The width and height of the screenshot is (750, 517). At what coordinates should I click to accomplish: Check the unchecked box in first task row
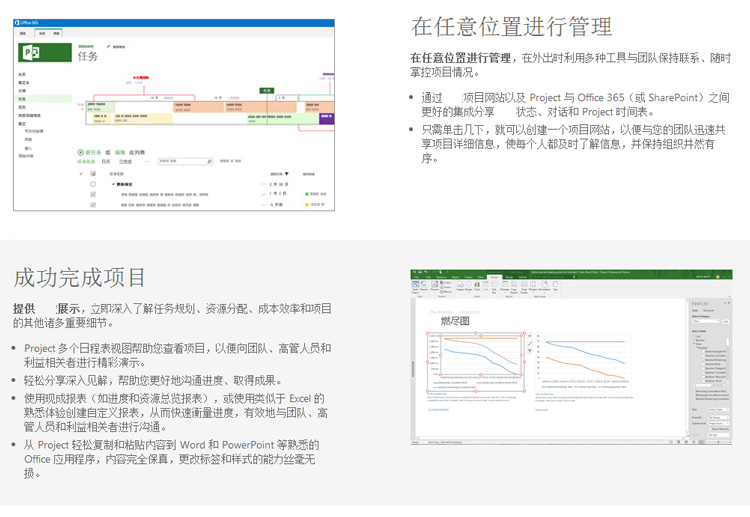coord(93,185)
